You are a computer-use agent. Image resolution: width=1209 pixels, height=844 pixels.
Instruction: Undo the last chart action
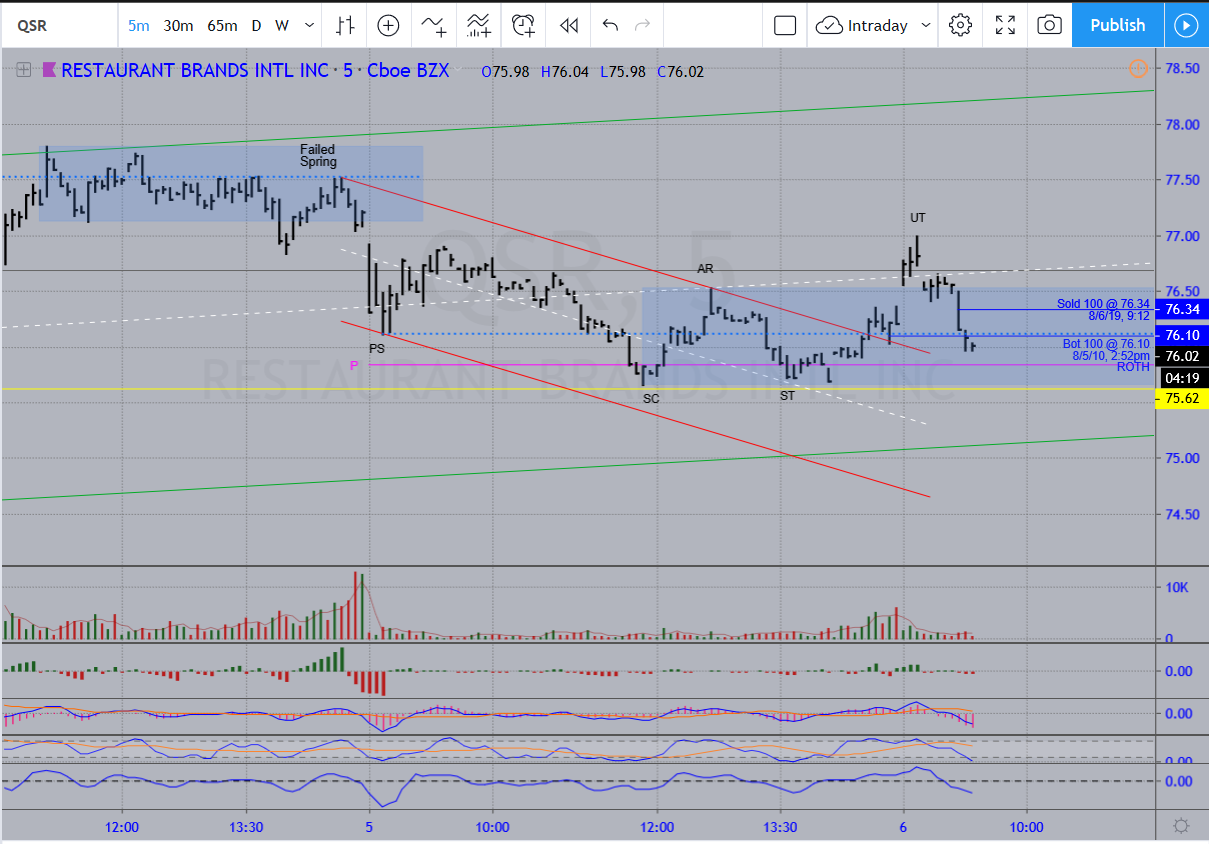611,25
